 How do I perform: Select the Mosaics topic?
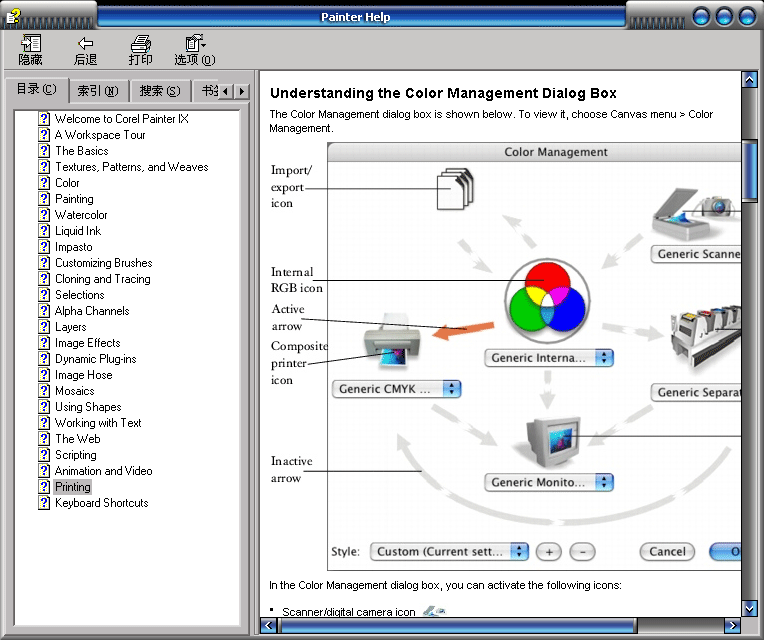(75, 391)
